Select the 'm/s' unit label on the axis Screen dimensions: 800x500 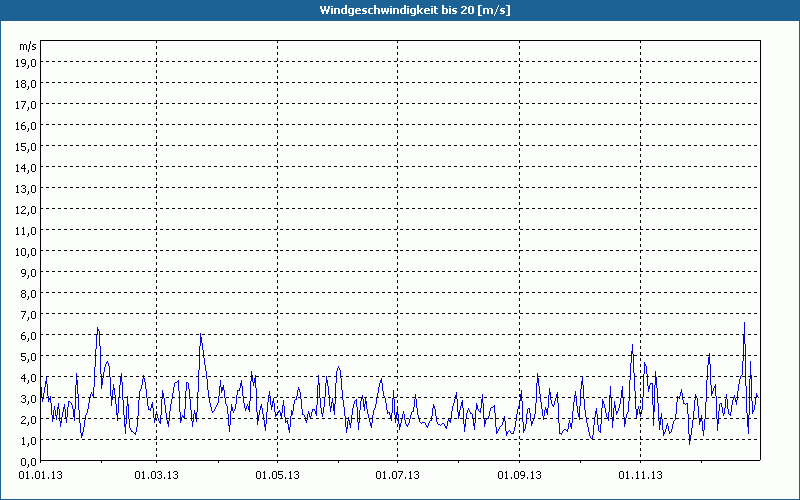click(28, 46)
